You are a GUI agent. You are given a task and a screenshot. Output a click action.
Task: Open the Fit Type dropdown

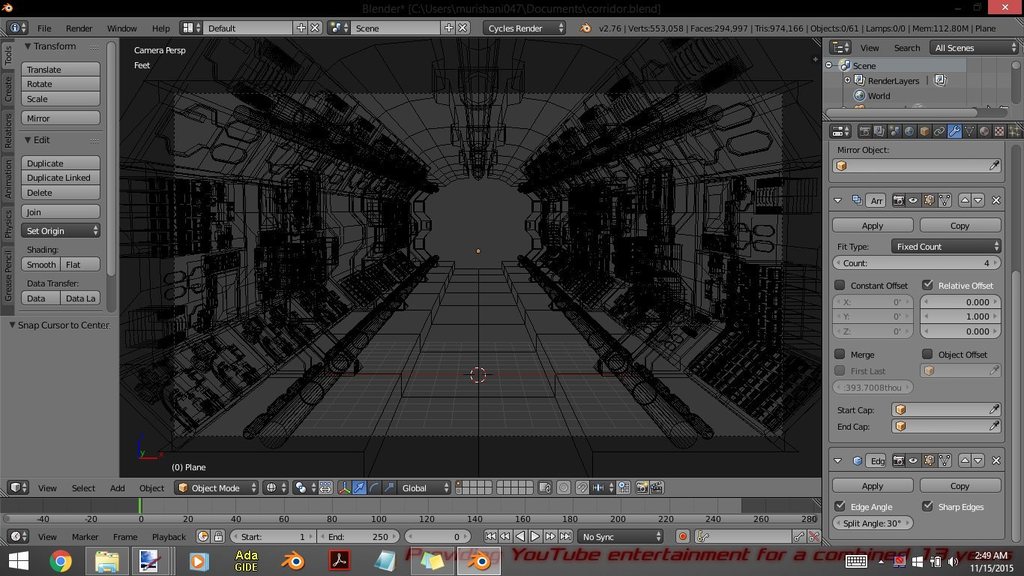(946, 246)
